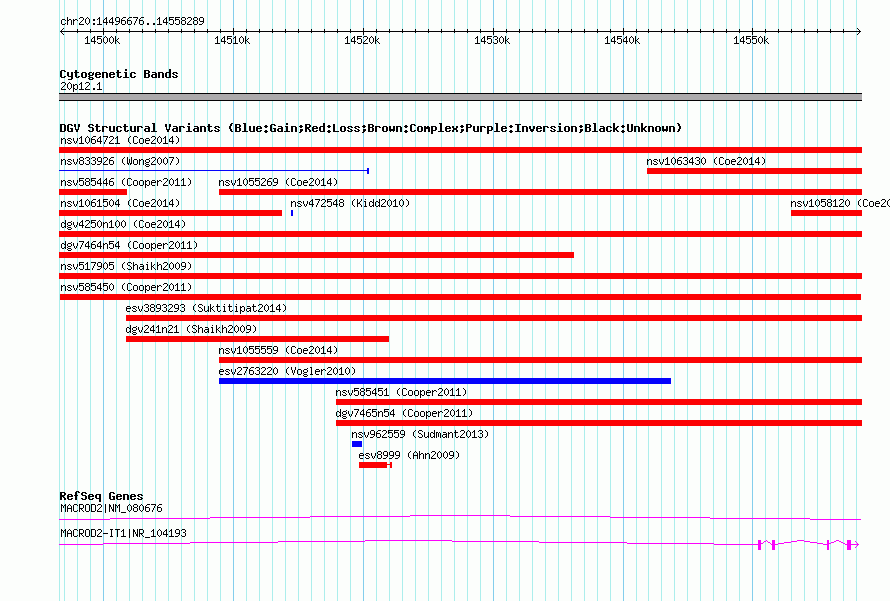Click the dgv4250n100 (Coe2014) label
This screenshot has height=601, width=890.
123,224
